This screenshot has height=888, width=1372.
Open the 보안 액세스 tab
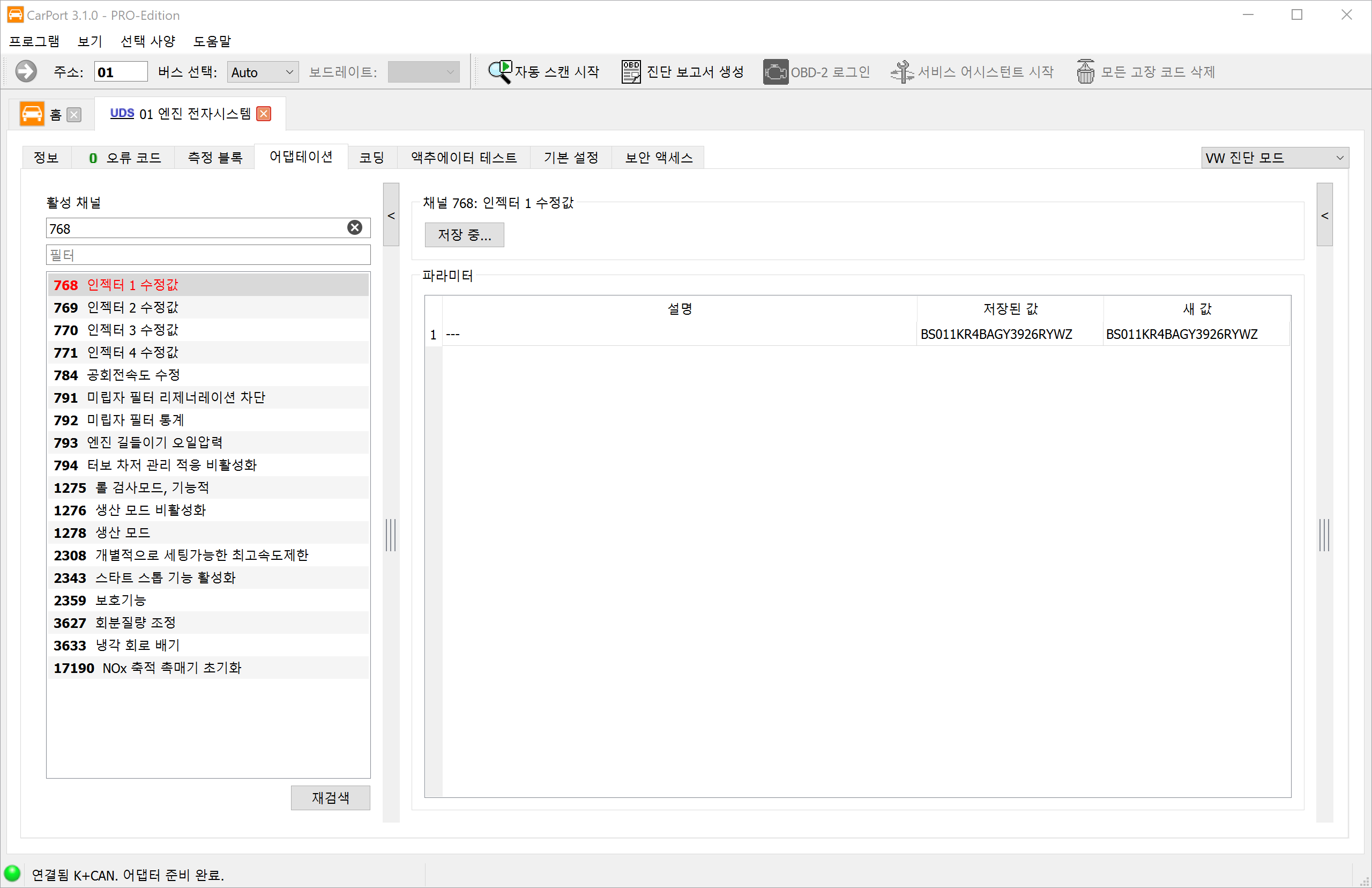point(659,158)
